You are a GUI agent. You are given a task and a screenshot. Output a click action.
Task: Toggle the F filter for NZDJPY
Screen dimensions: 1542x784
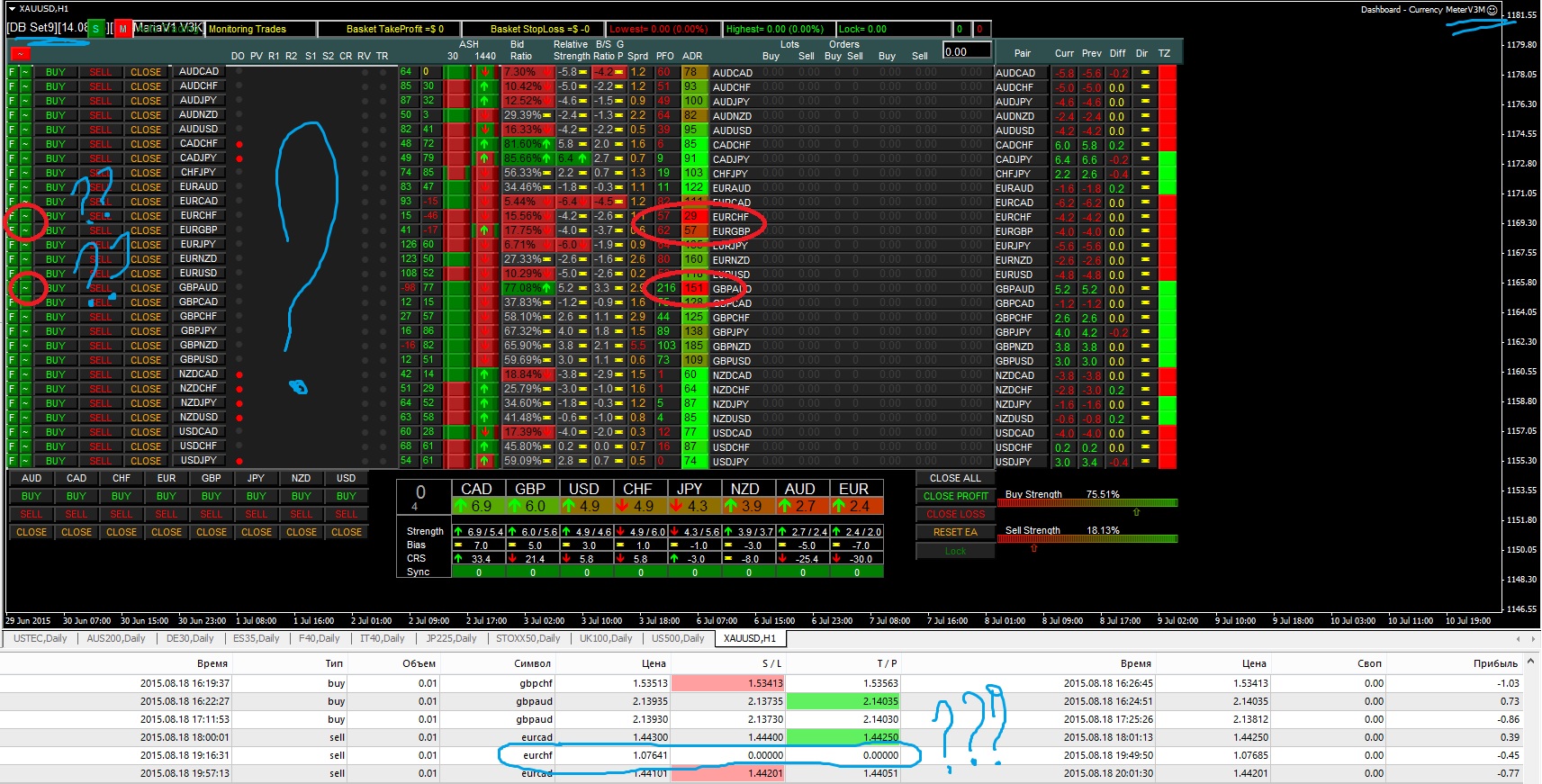click(x=13, y=403)
